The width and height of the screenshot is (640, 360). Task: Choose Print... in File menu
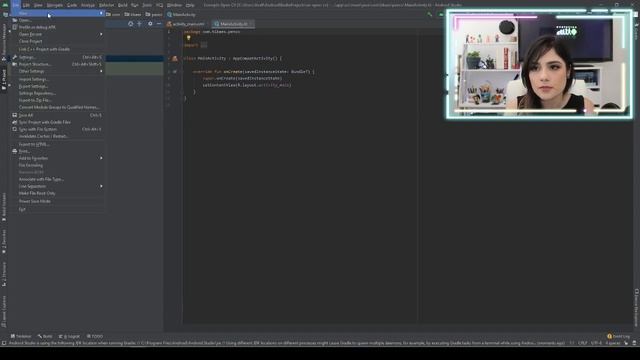click(x=58, y=151)
